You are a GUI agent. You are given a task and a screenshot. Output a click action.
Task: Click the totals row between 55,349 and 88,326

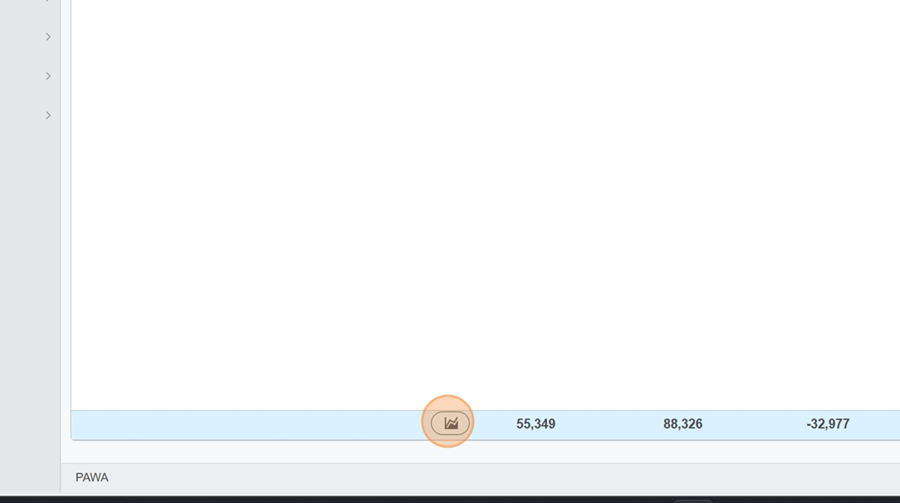click(x=609, y=425)
